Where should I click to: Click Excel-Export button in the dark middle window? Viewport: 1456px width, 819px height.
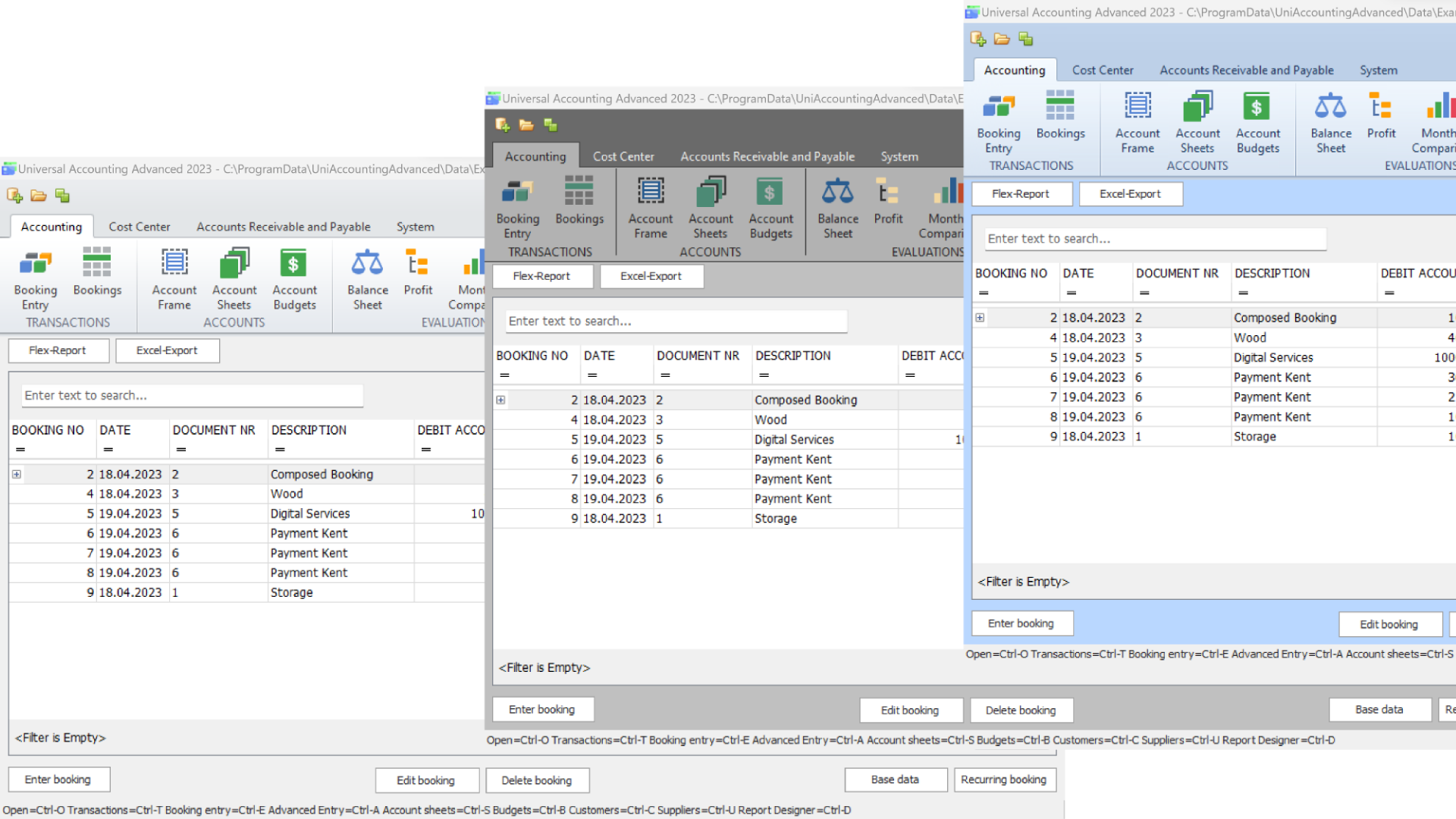(x=651, y=276)
